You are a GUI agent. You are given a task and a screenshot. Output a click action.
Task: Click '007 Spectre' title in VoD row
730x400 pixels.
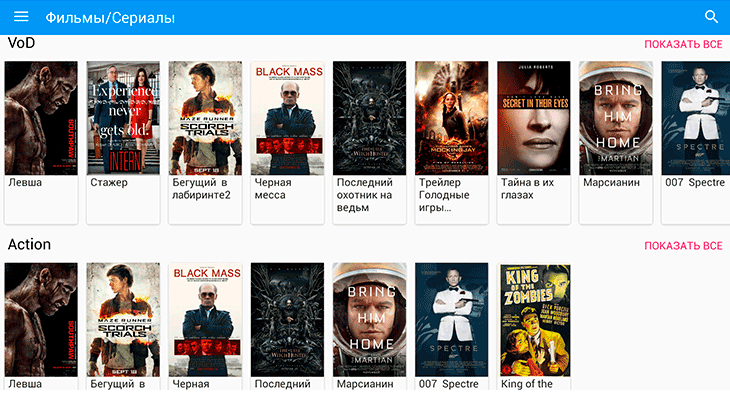(x=695, y=183)
